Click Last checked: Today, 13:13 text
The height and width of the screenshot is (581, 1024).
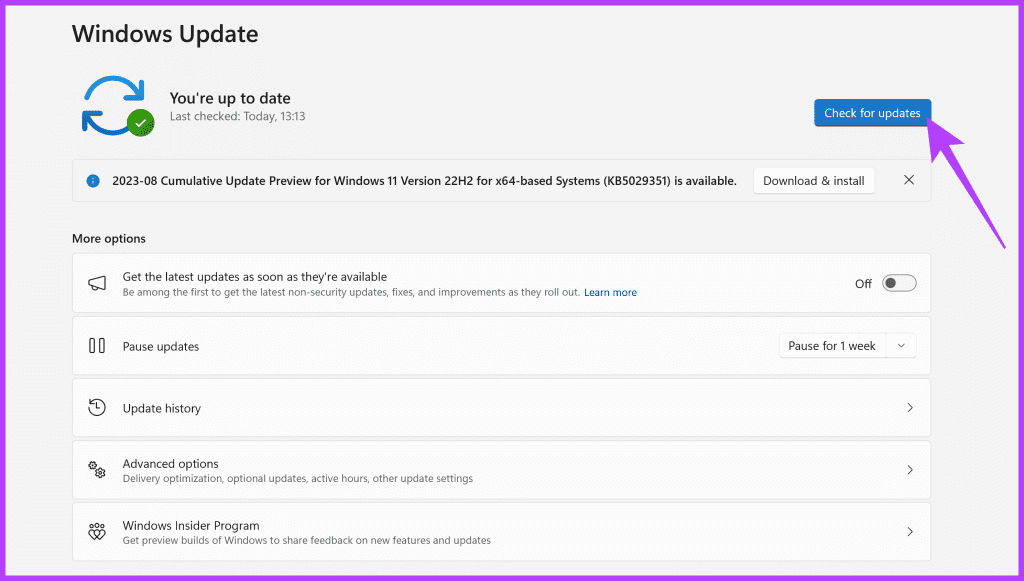pyautogui.click(x=237, y=116)
